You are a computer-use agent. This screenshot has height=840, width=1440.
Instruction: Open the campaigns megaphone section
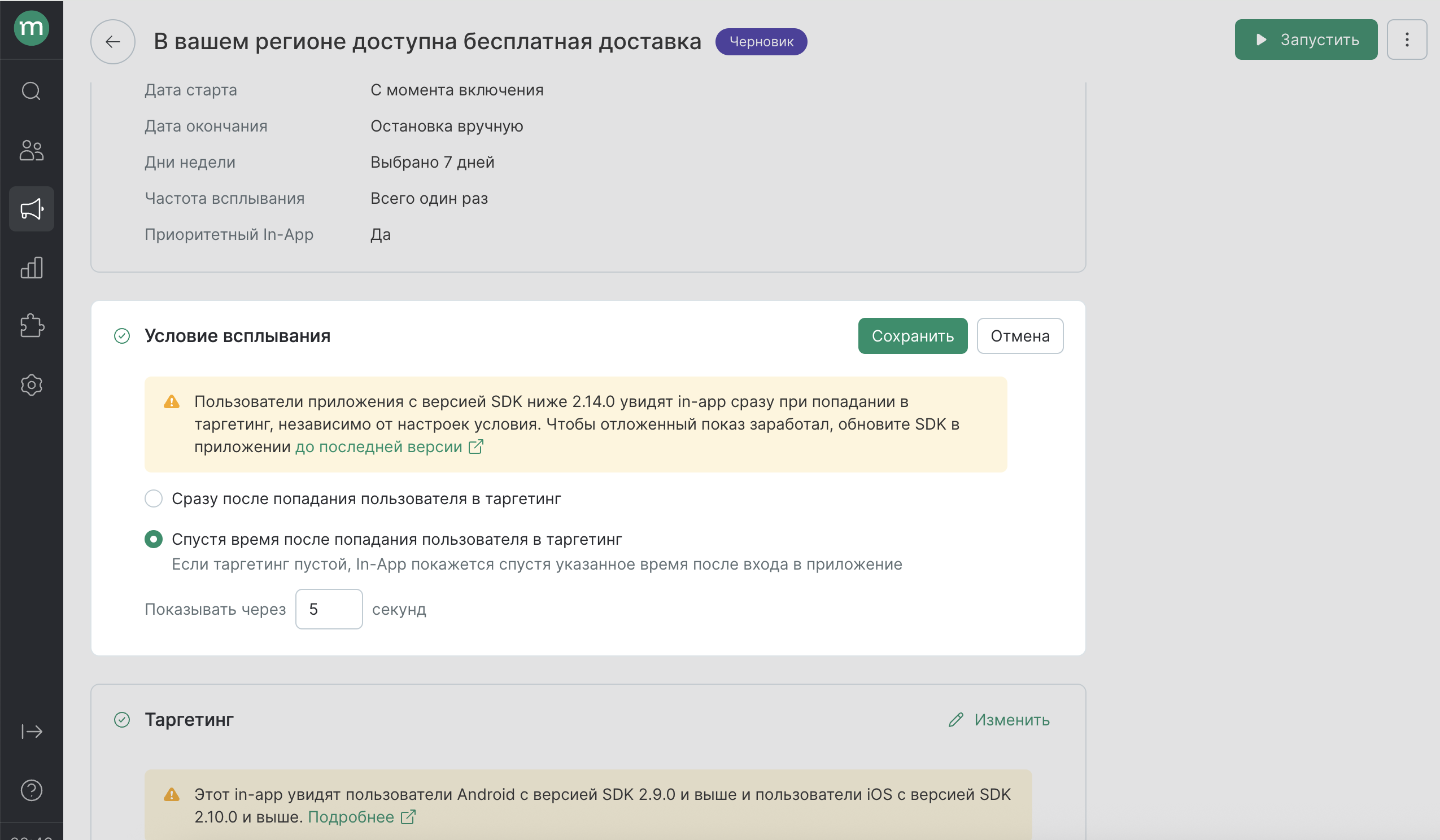[32, 208]
